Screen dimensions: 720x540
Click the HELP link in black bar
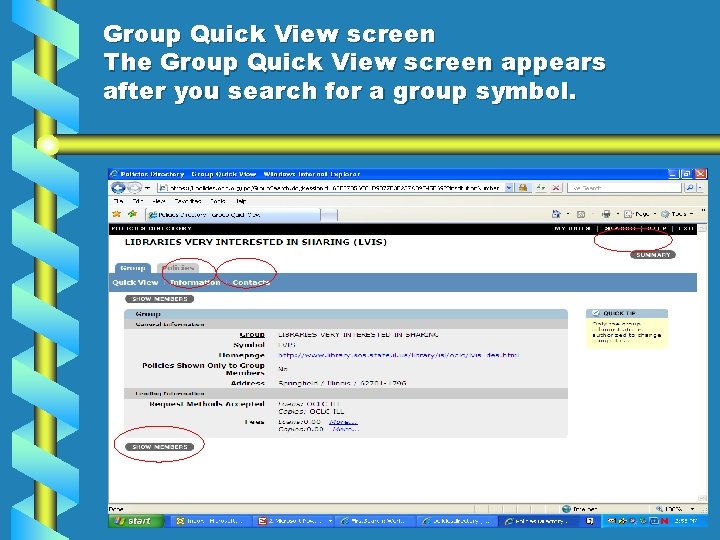pos(657,228)
